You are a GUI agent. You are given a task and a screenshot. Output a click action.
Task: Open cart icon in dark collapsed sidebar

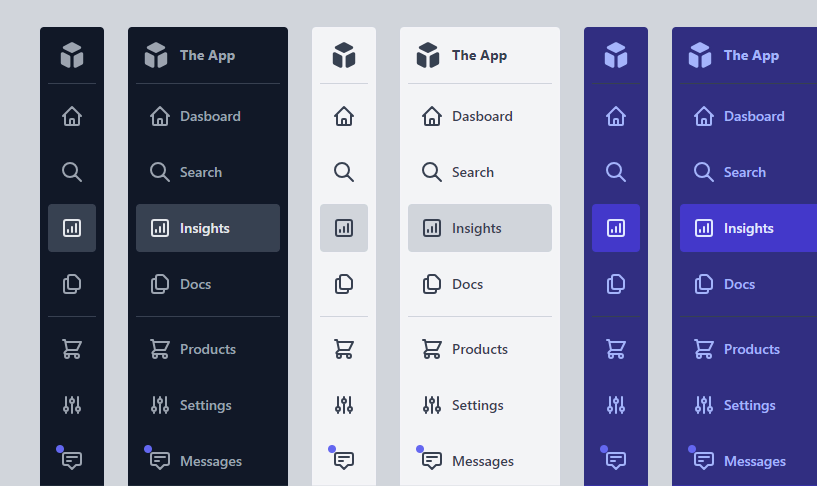pos(72,349)
